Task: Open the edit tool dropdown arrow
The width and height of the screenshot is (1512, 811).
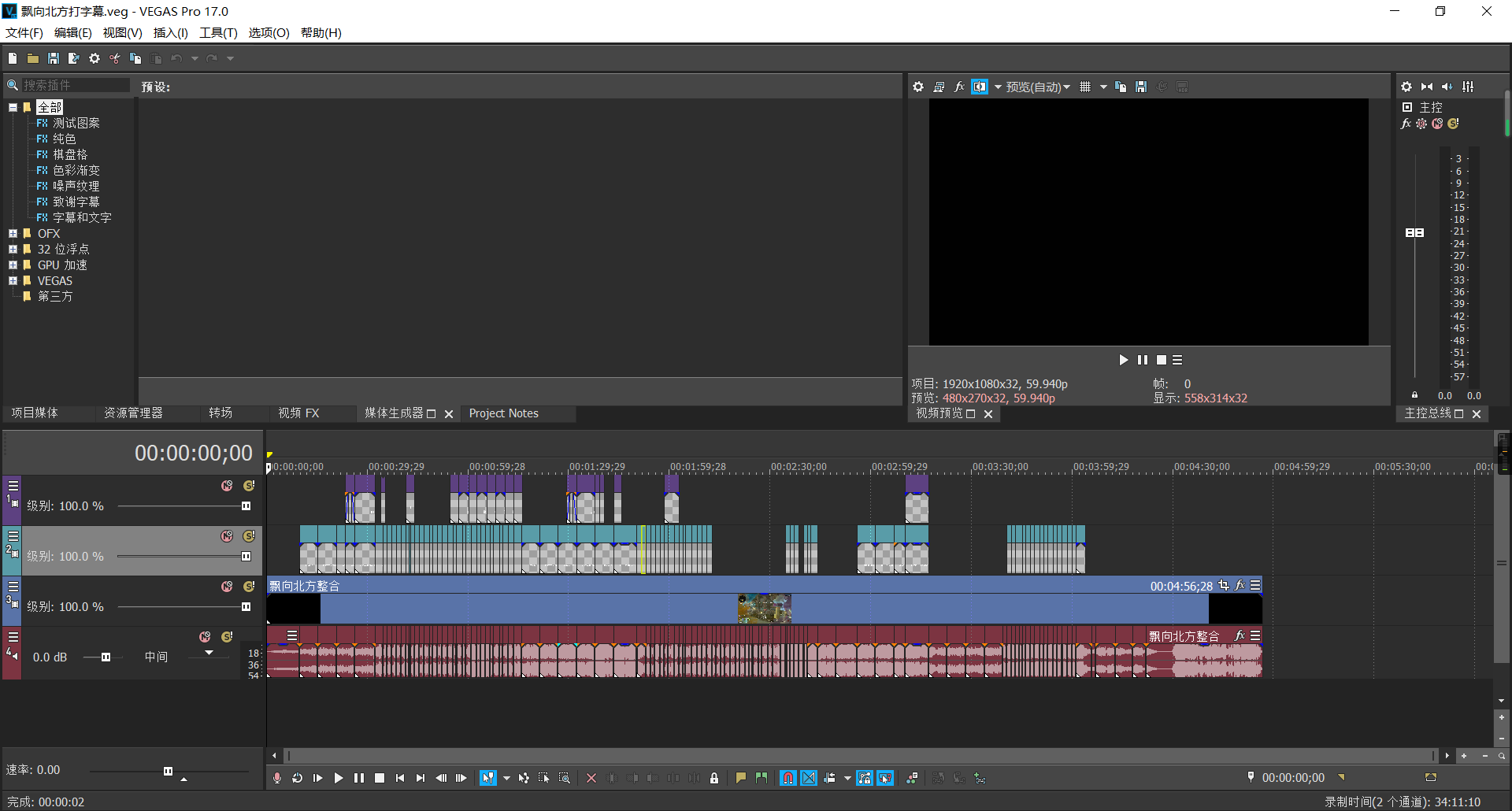Action: point(506,778)
